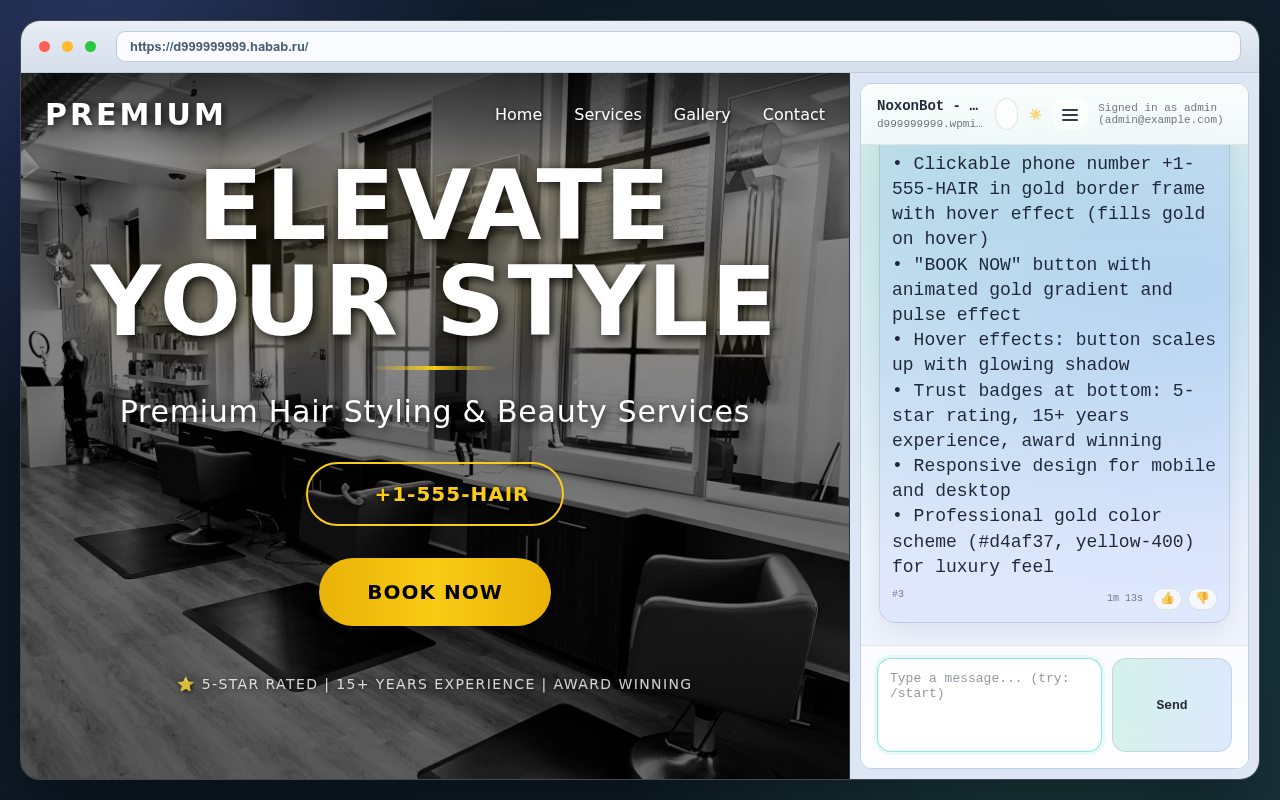
Task: Toggle the chat theme with the sun icon
Action: [x=1036, y=114]
